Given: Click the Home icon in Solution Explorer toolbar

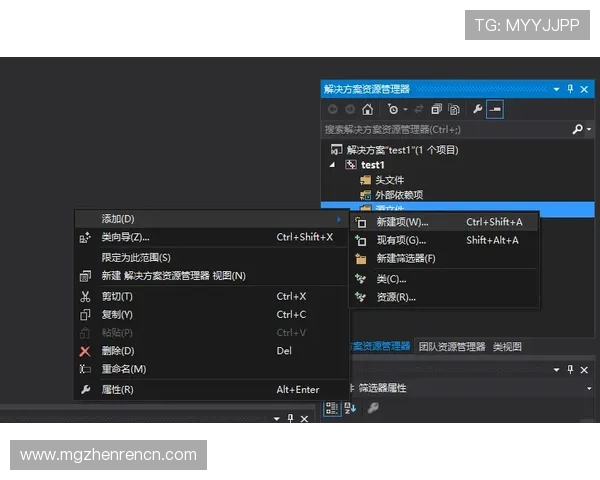Looking at the screenshot, I should point(367,109).
